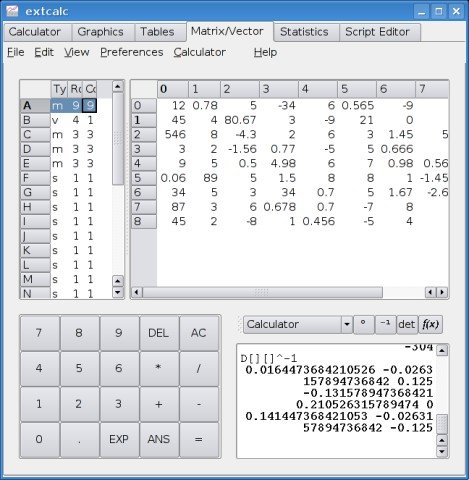This screenshot has width=469, height=480.
Task: Open the Help menu
Action: (x=265, y=52)
